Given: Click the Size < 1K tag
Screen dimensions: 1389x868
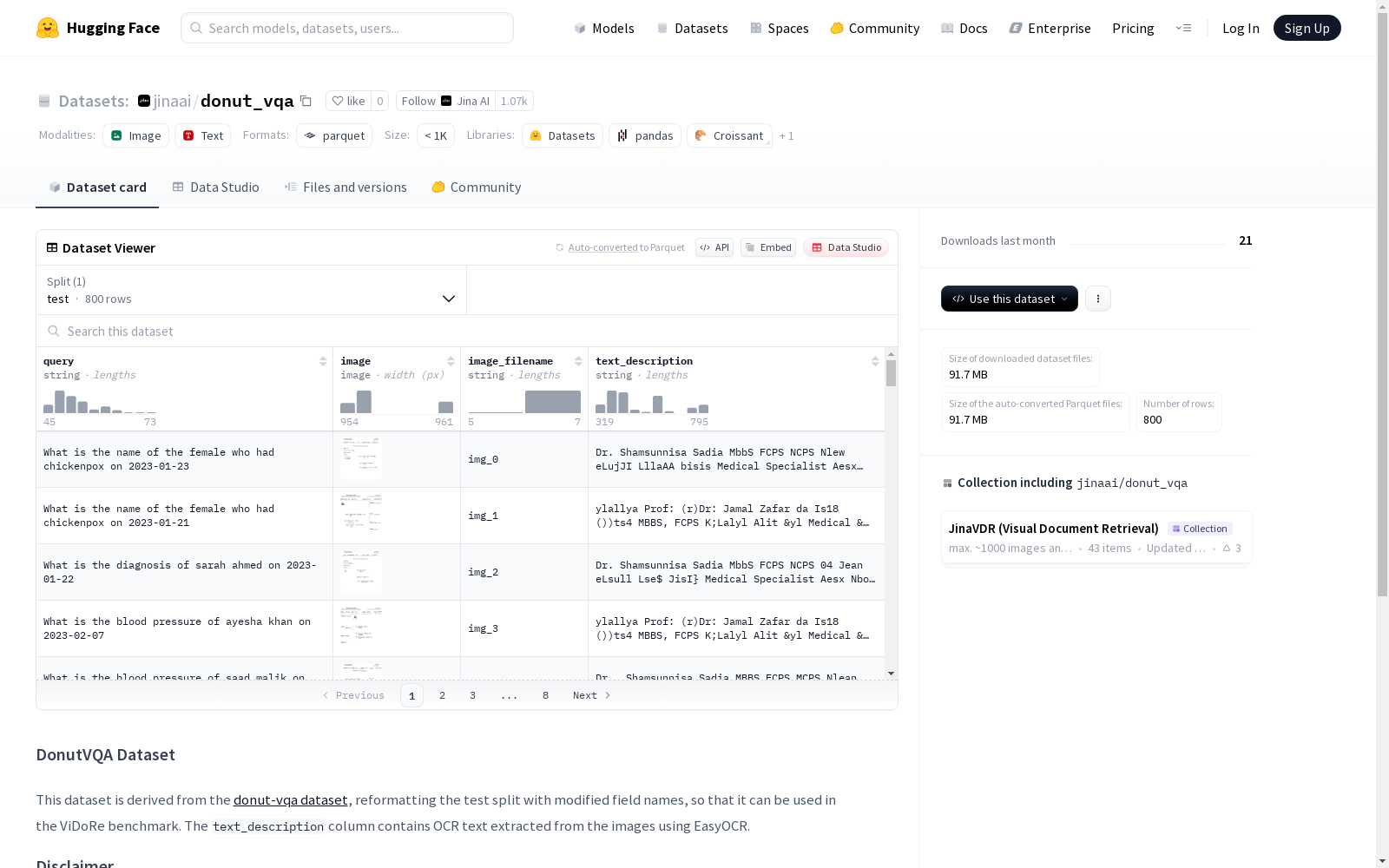Looking at the screenshot, I should coord(436,135).
